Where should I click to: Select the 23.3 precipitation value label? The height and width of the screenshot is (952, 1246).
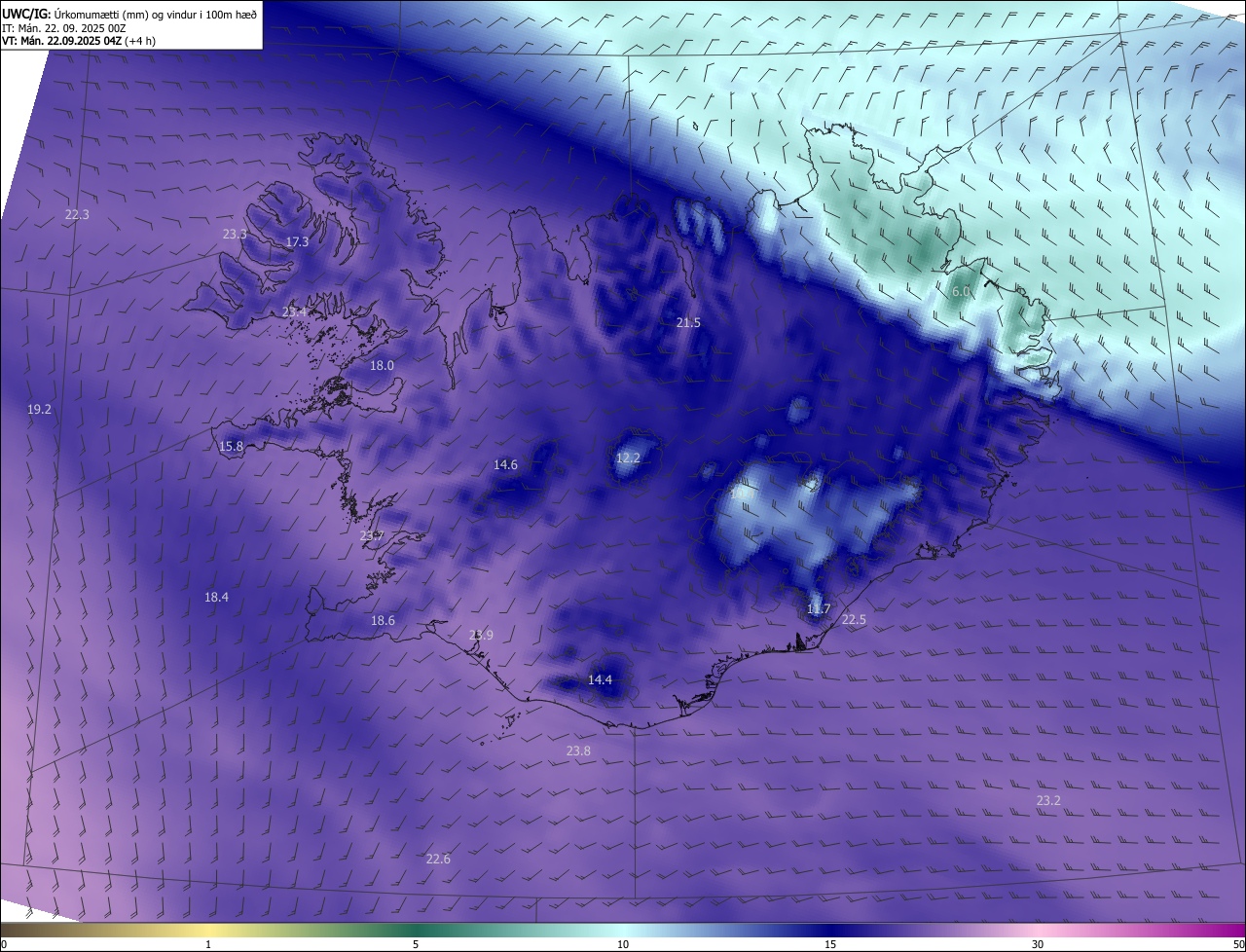pos(235,234)
